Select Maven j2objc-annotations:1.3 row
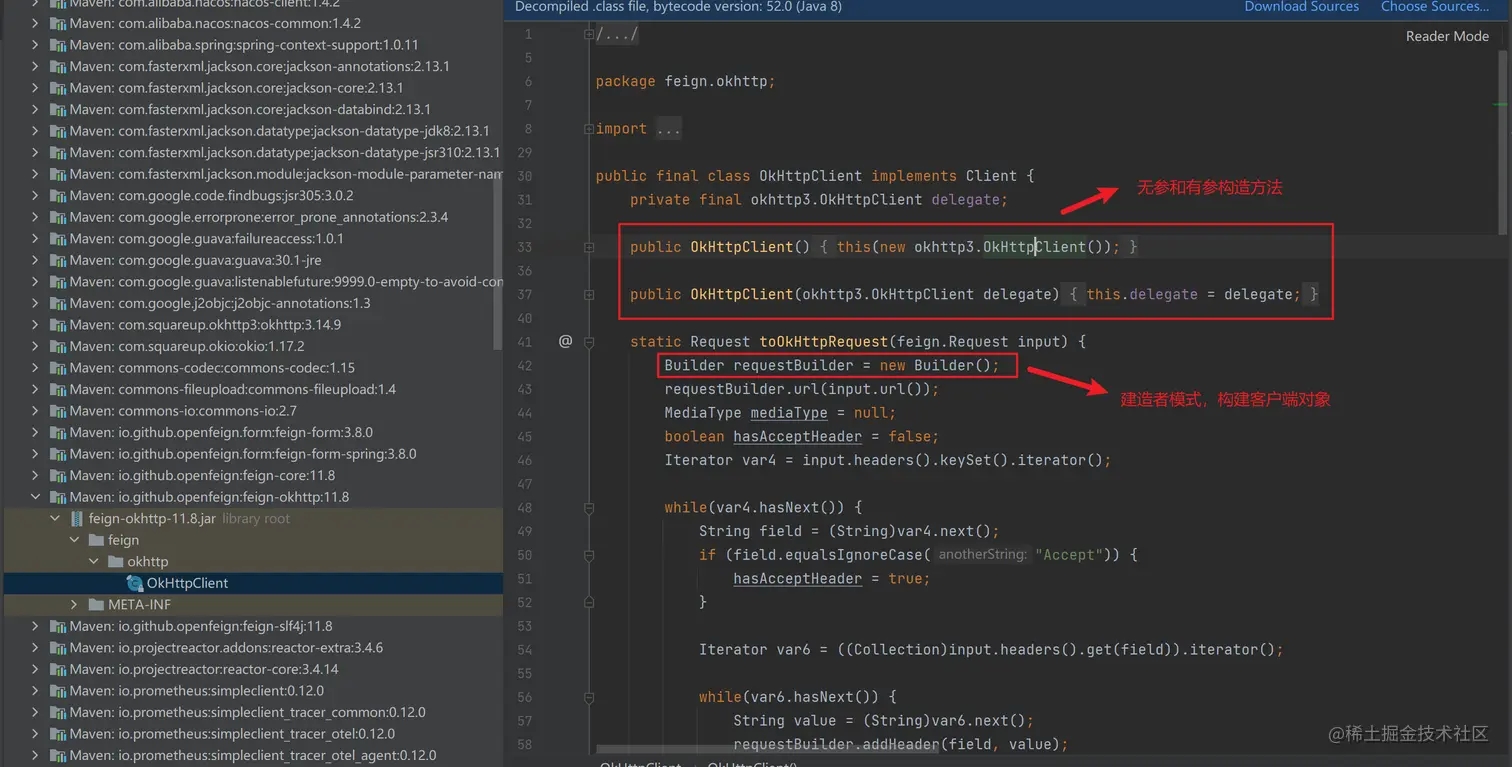This screenshot has width=1512, height=767. point(253,303)
